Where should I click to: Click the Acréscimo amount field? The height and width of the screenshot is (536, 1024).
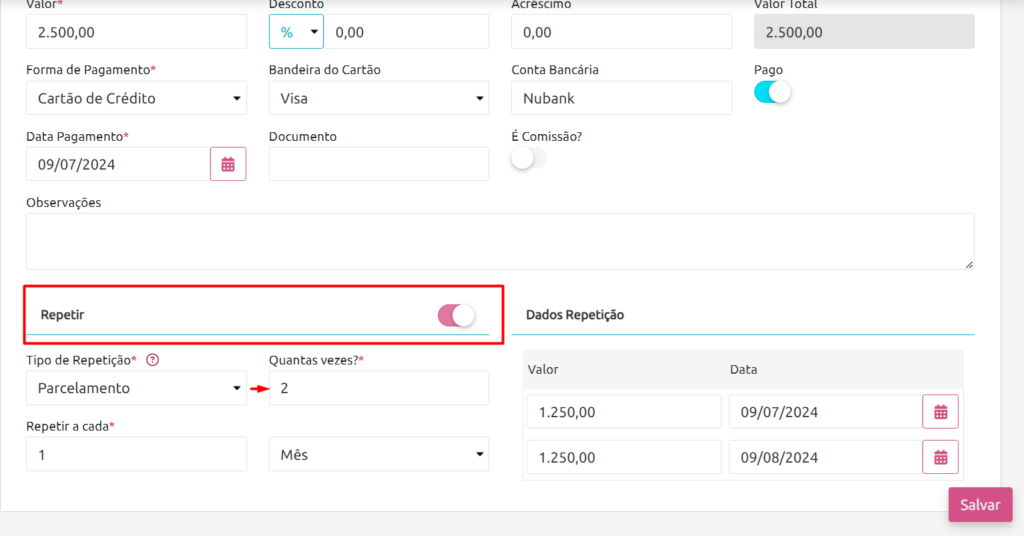(622, 32)
